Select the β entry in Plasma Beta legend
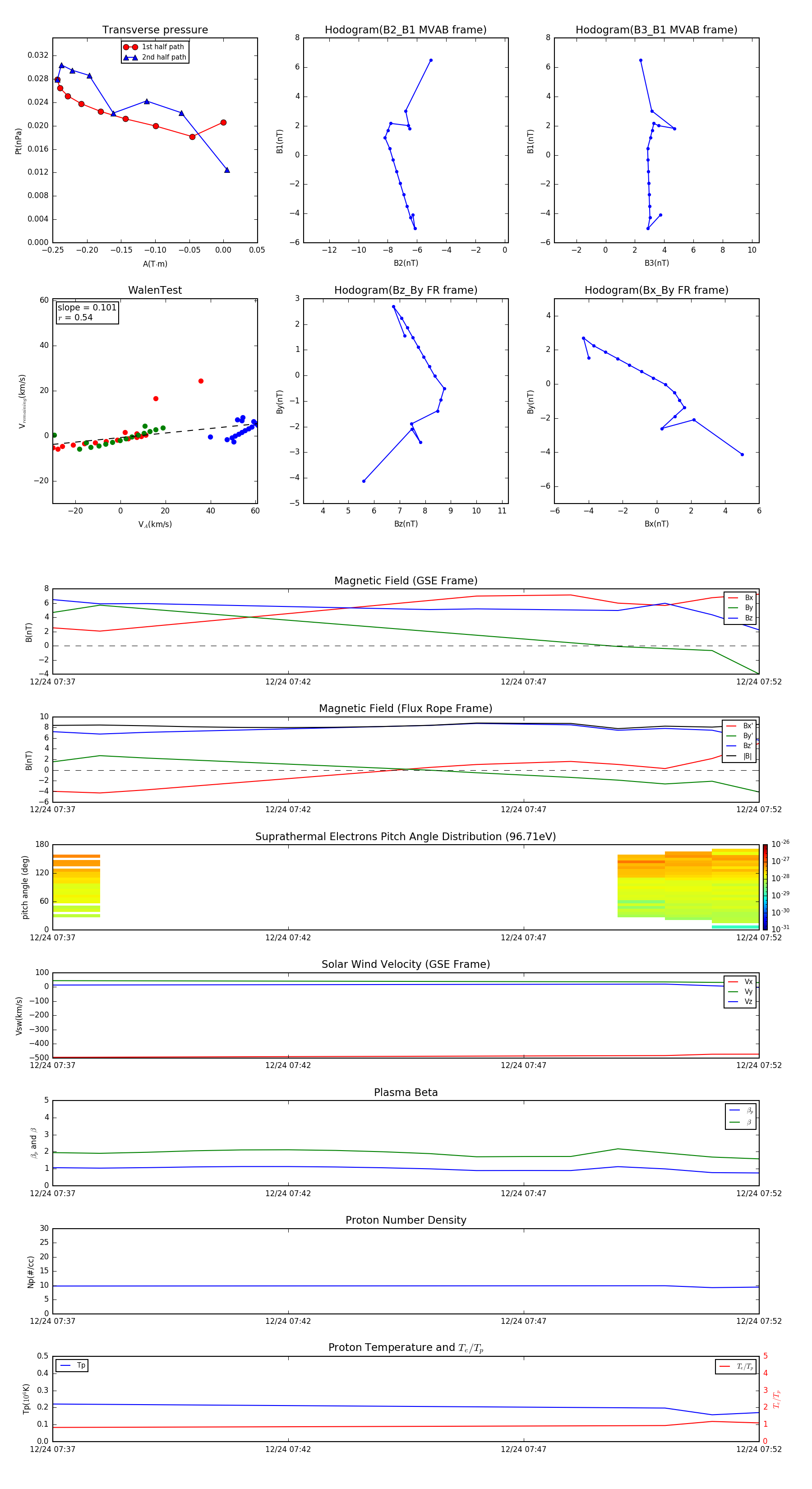Screen dimensions: 812x1489 tap(741, 1122)
